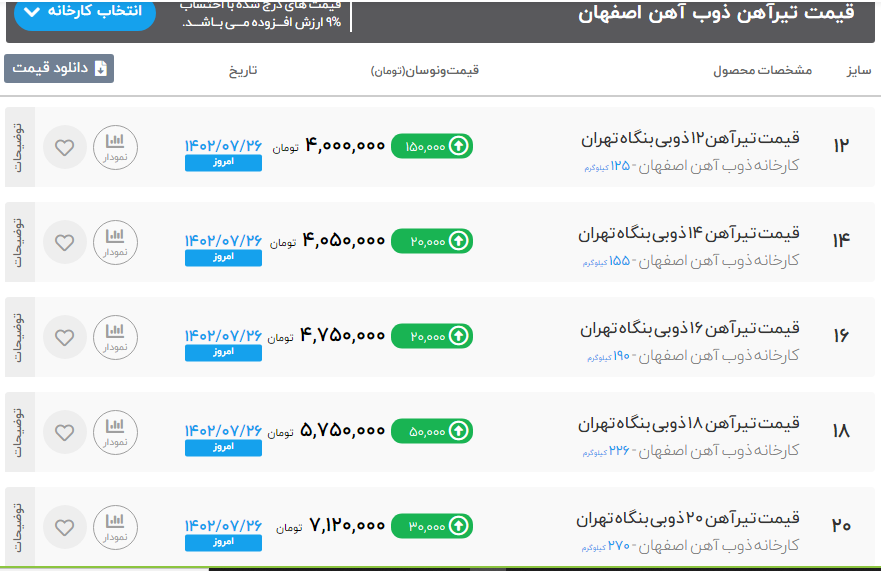Open قیمت تیرآهن 18 ذوبی بنگاه تهران link
The width and height of the screenshot is (881, 571).
coord(689,423)
